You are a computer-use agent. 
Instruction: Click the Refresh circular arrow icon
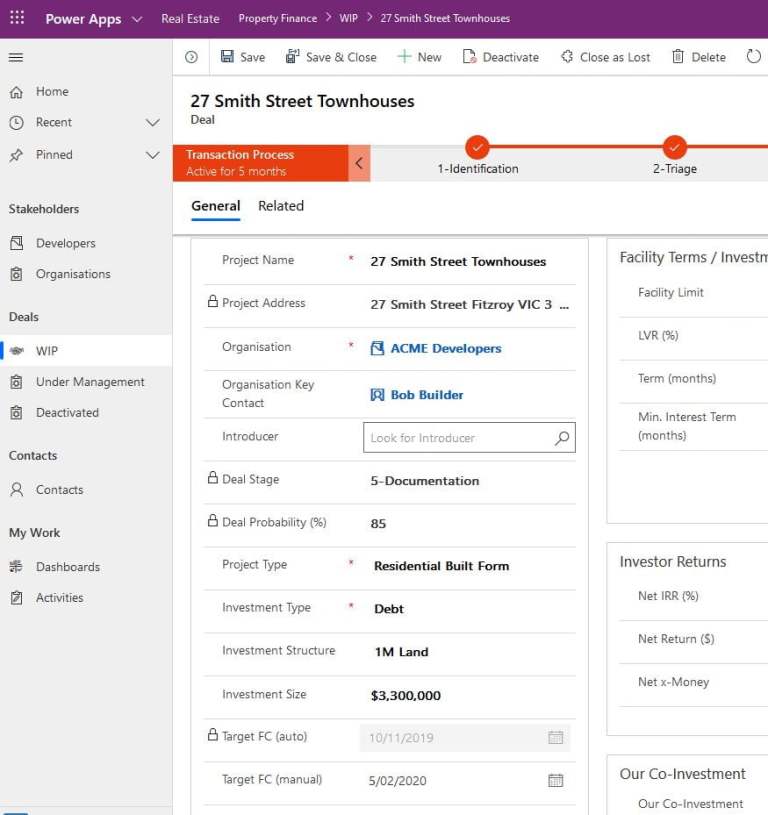753,56
